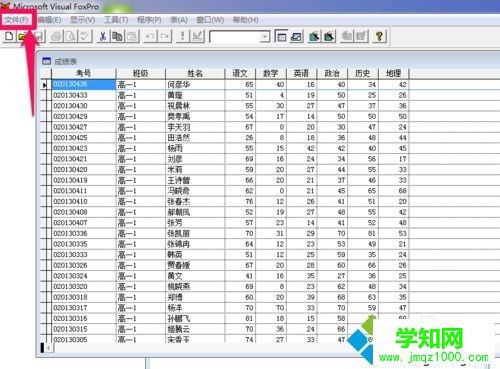Open the 窗口(W) menu
500x369 pixels.
click(210, 20)
